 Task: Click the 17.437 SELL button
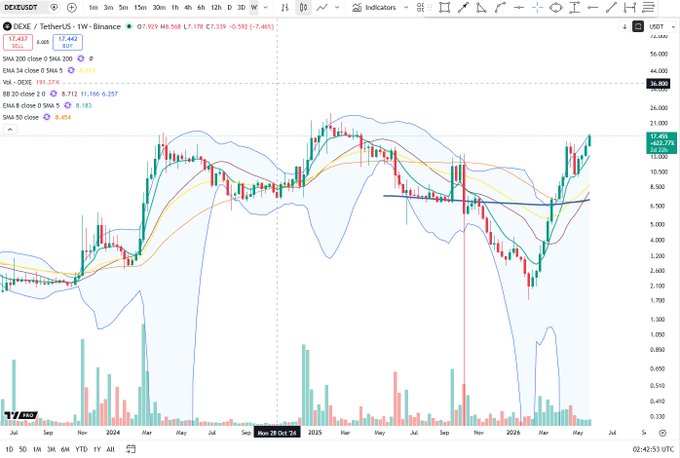tap(18, 42)
